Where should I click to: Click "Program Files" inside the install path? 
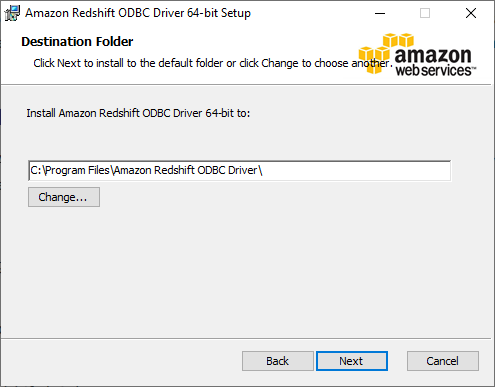(x=77, y=171)
